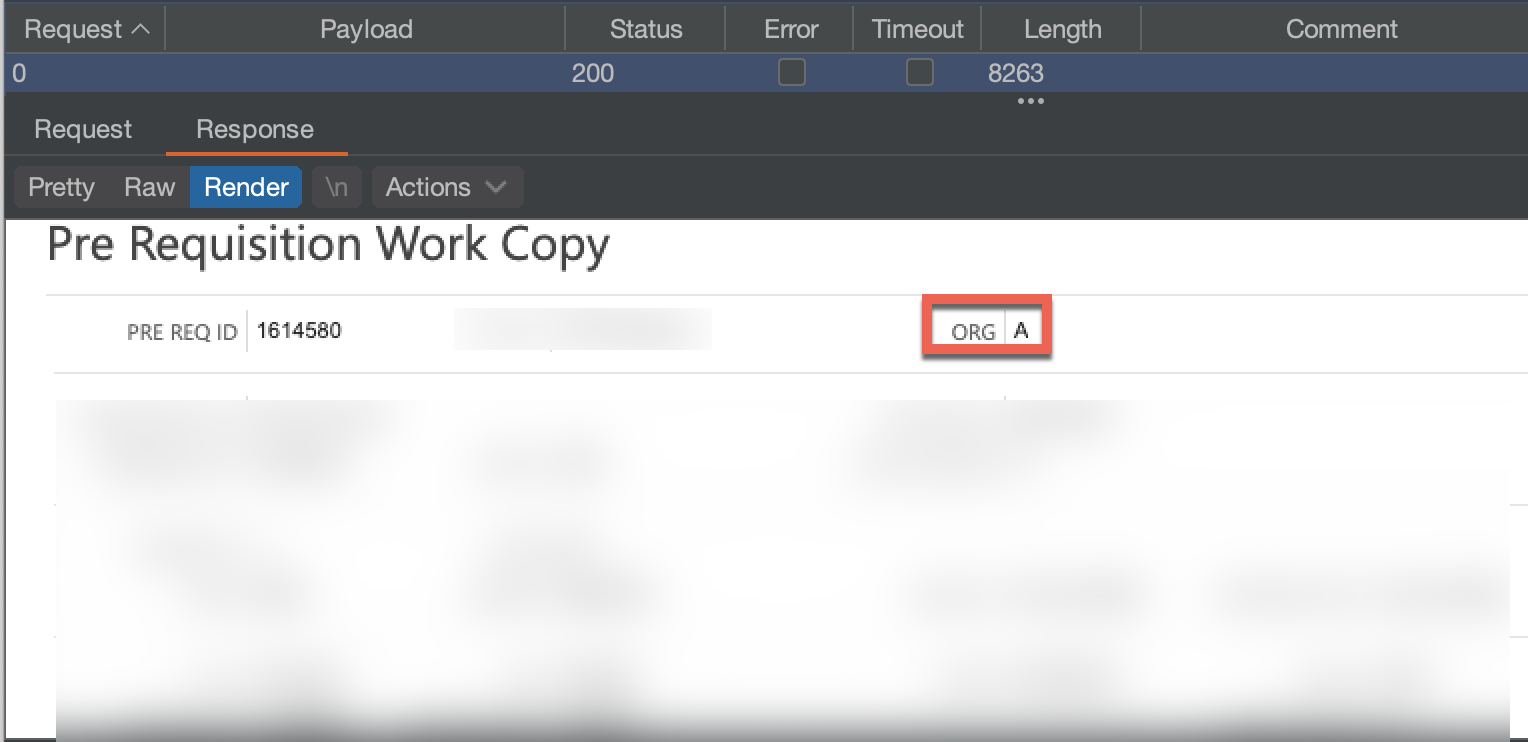1528x742 pixels.
Task: Select the Response tab
Action: click(255, 130)
